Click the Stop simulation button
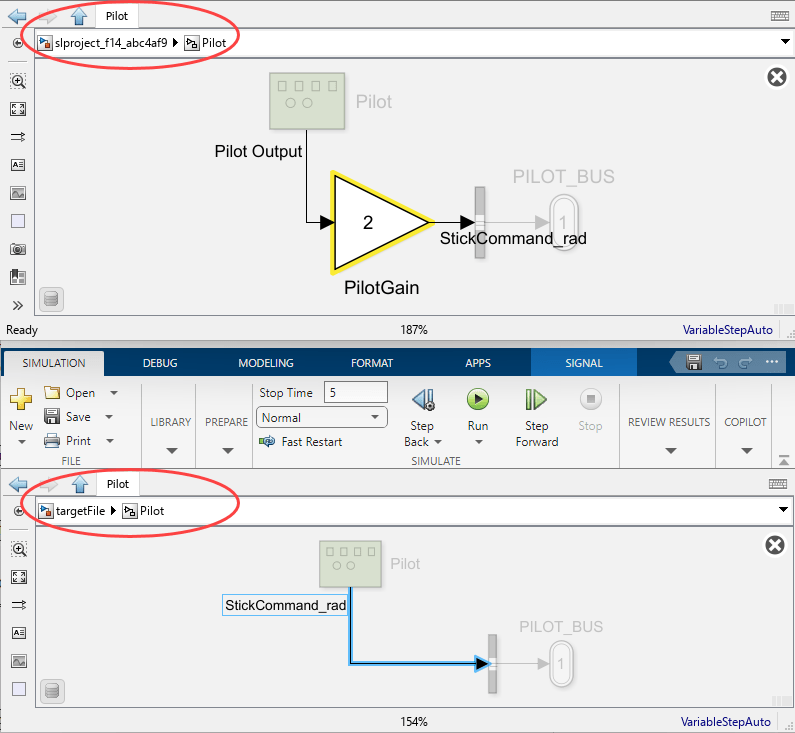Viewport: 795px width, 733px height. point(590,410)
